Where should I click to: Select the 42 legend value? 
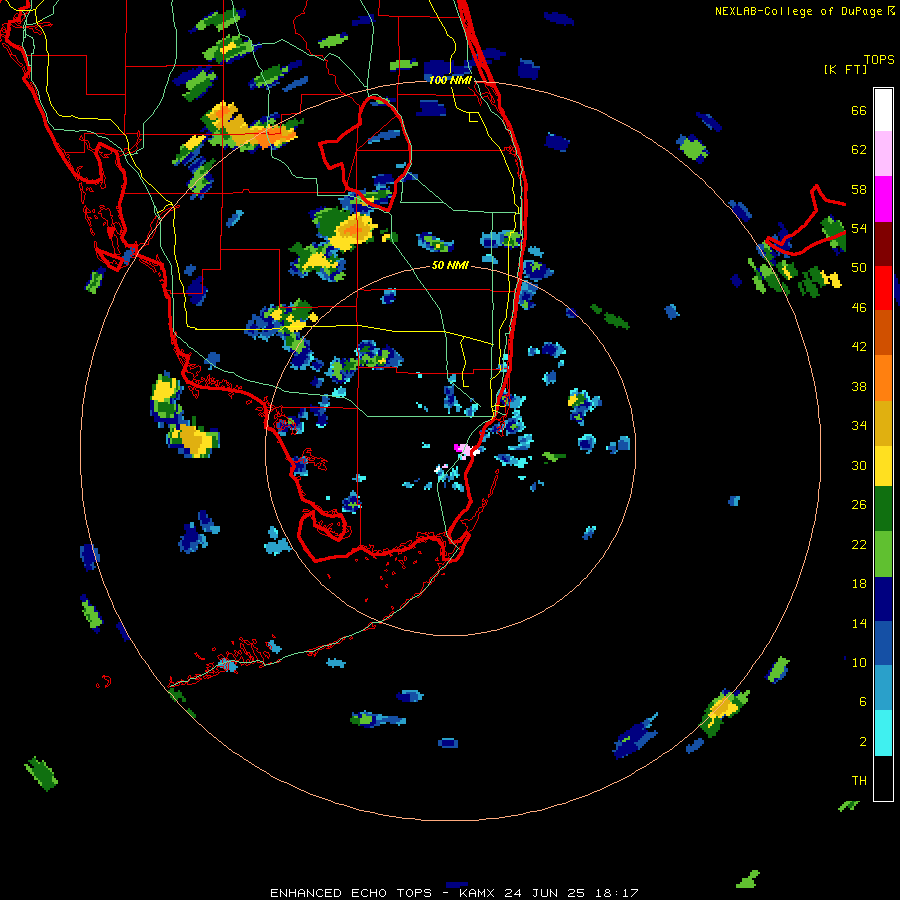(x=859, y=347)
